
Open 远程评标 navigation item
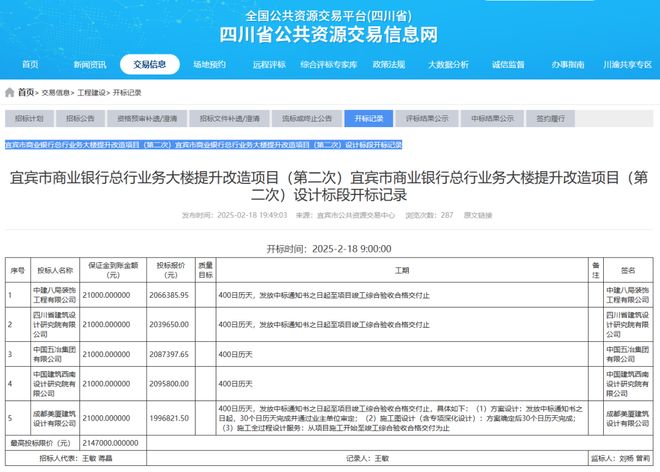coord(269,64)
